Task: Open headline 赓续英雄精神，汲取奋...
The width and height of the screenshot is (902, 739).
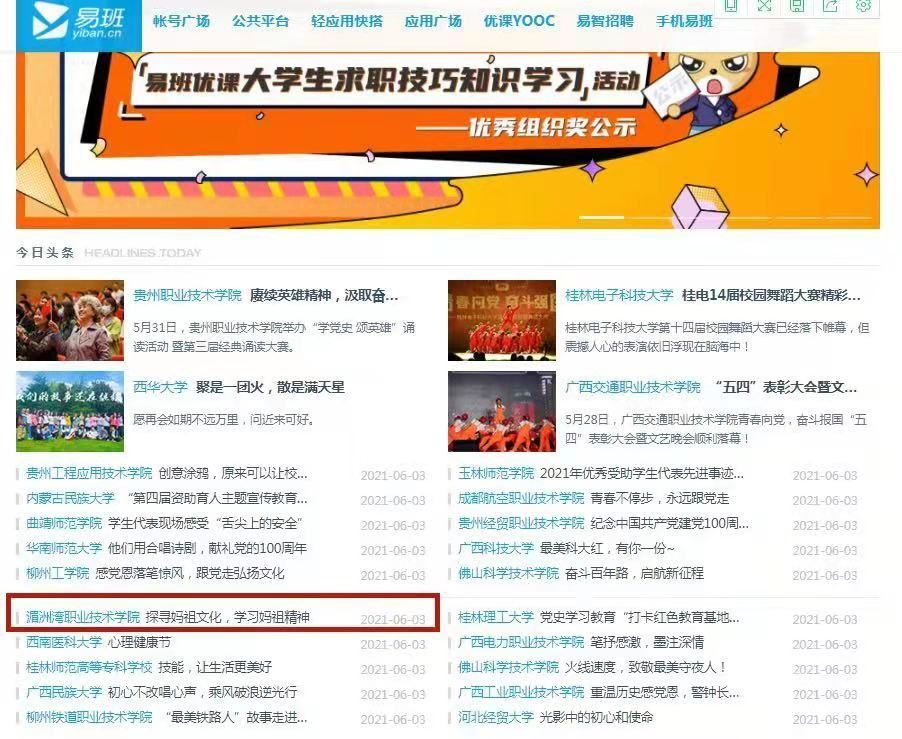Action: [x=324, y=296]
